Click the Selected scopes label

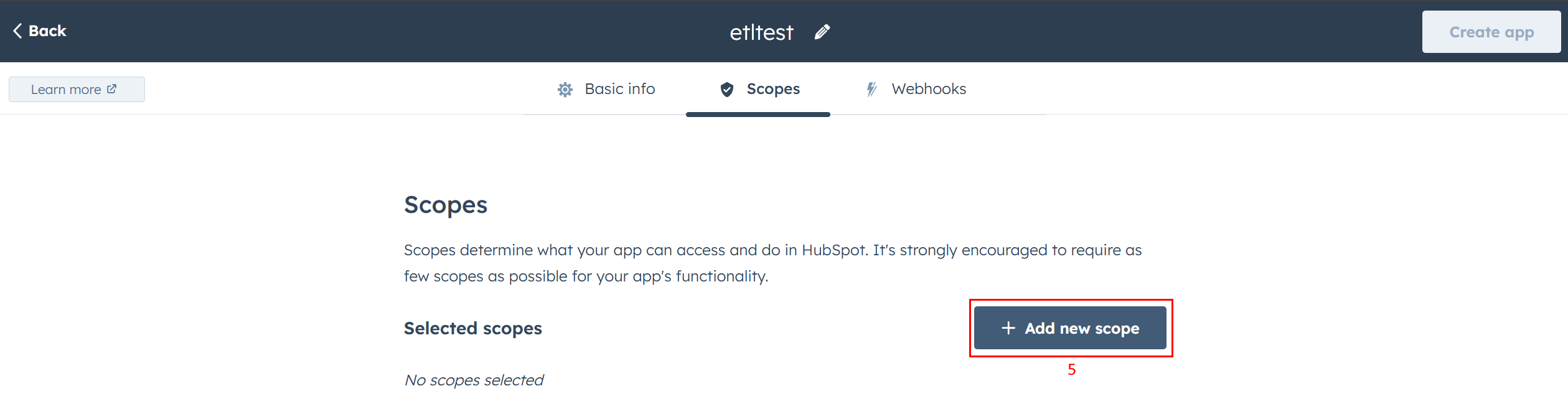click(472, 328)
